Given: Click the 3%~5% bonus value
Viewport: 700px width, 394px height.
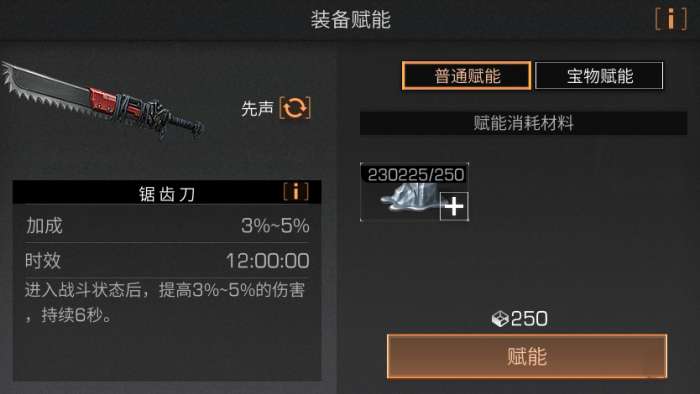Looking at the screenshot, I should pos(275,226).
